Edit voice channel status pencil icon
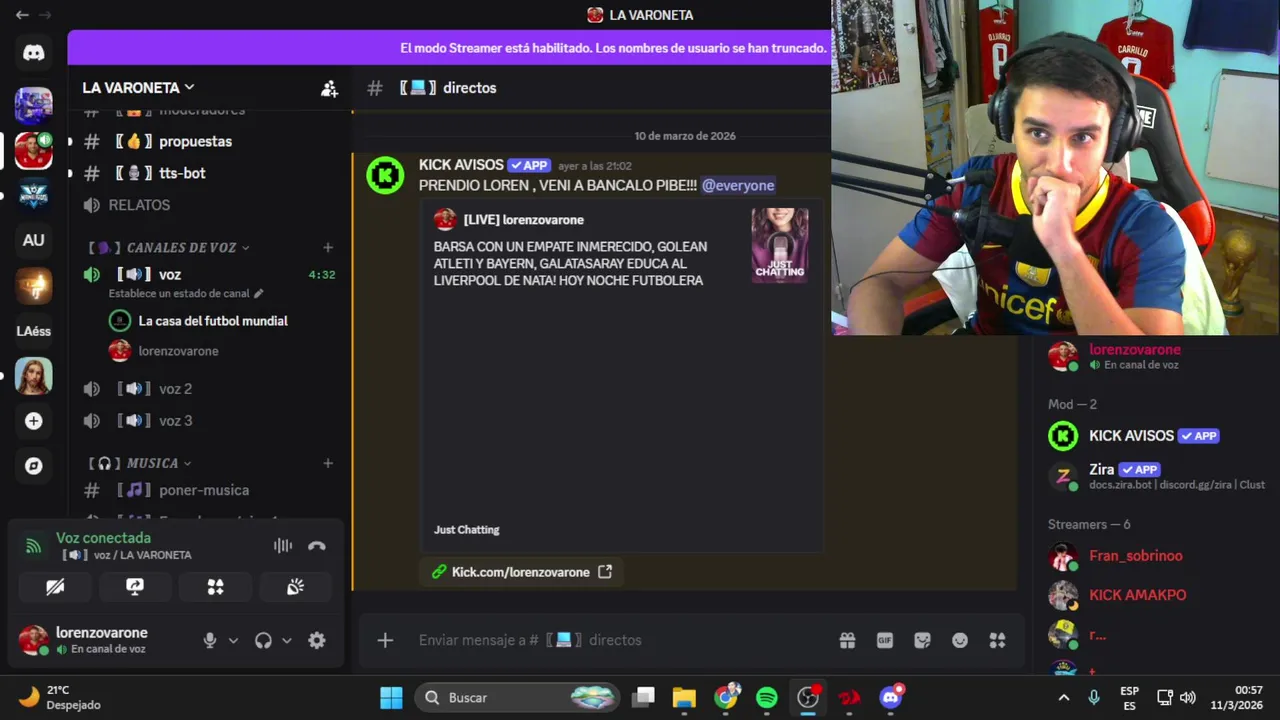This screenshot has height=720, width=1280. (259, 294)
